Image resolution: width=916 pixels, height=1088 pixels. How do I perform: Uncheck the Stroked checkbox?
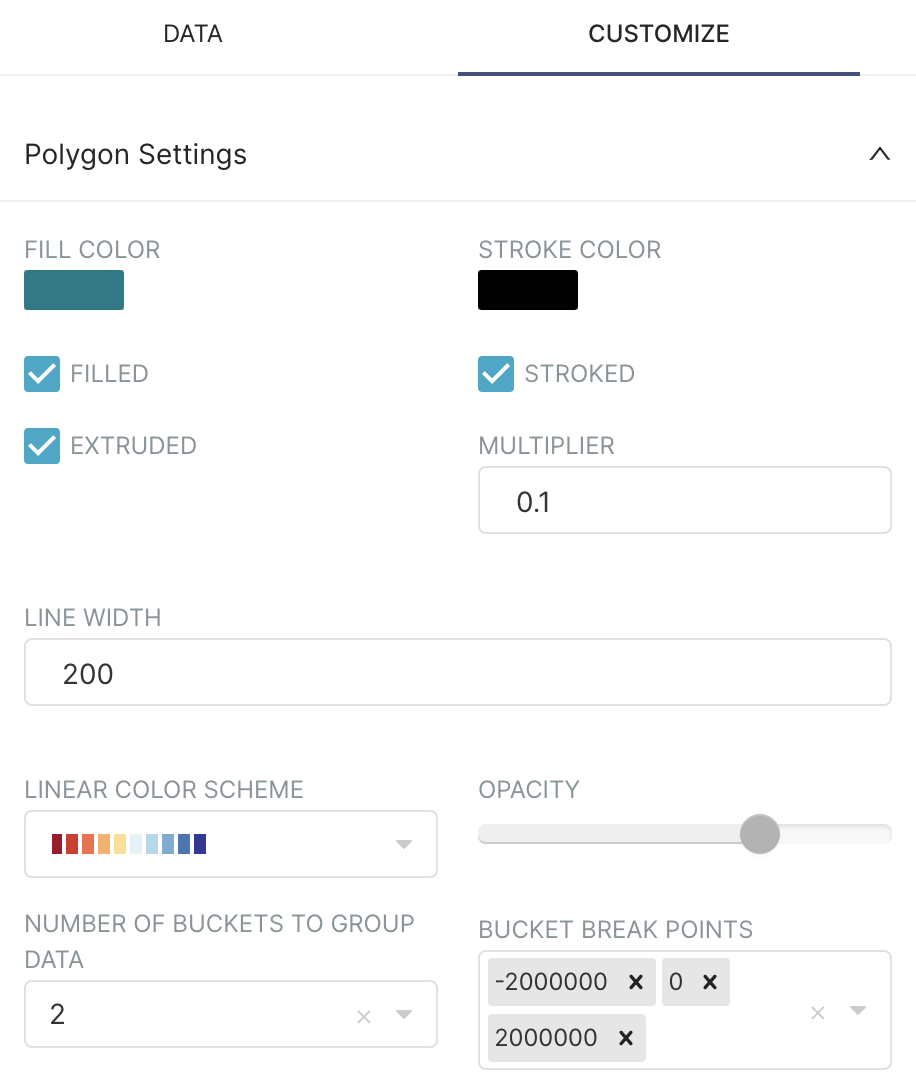tap(496, 374)
